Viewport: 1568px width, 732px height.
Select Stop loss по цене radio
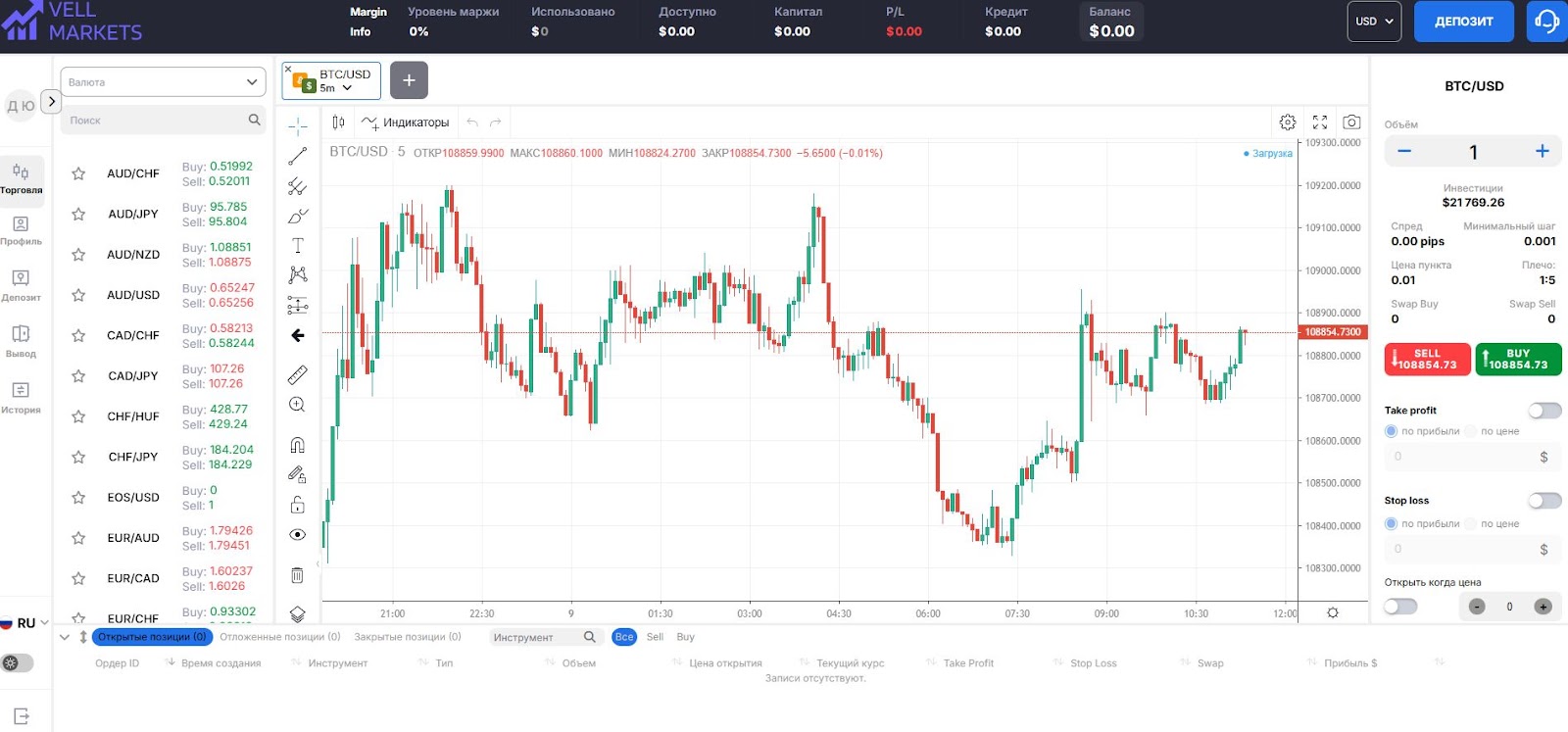coord(1470,523)
